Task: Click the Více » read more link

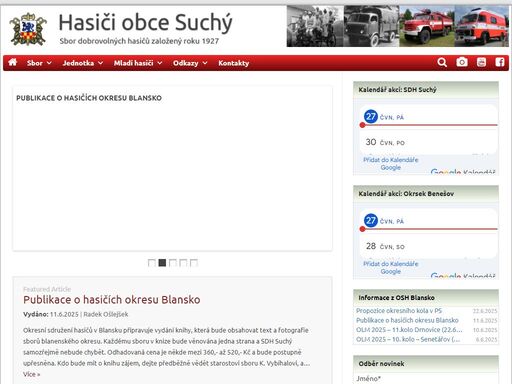Action: click(31, 374)
